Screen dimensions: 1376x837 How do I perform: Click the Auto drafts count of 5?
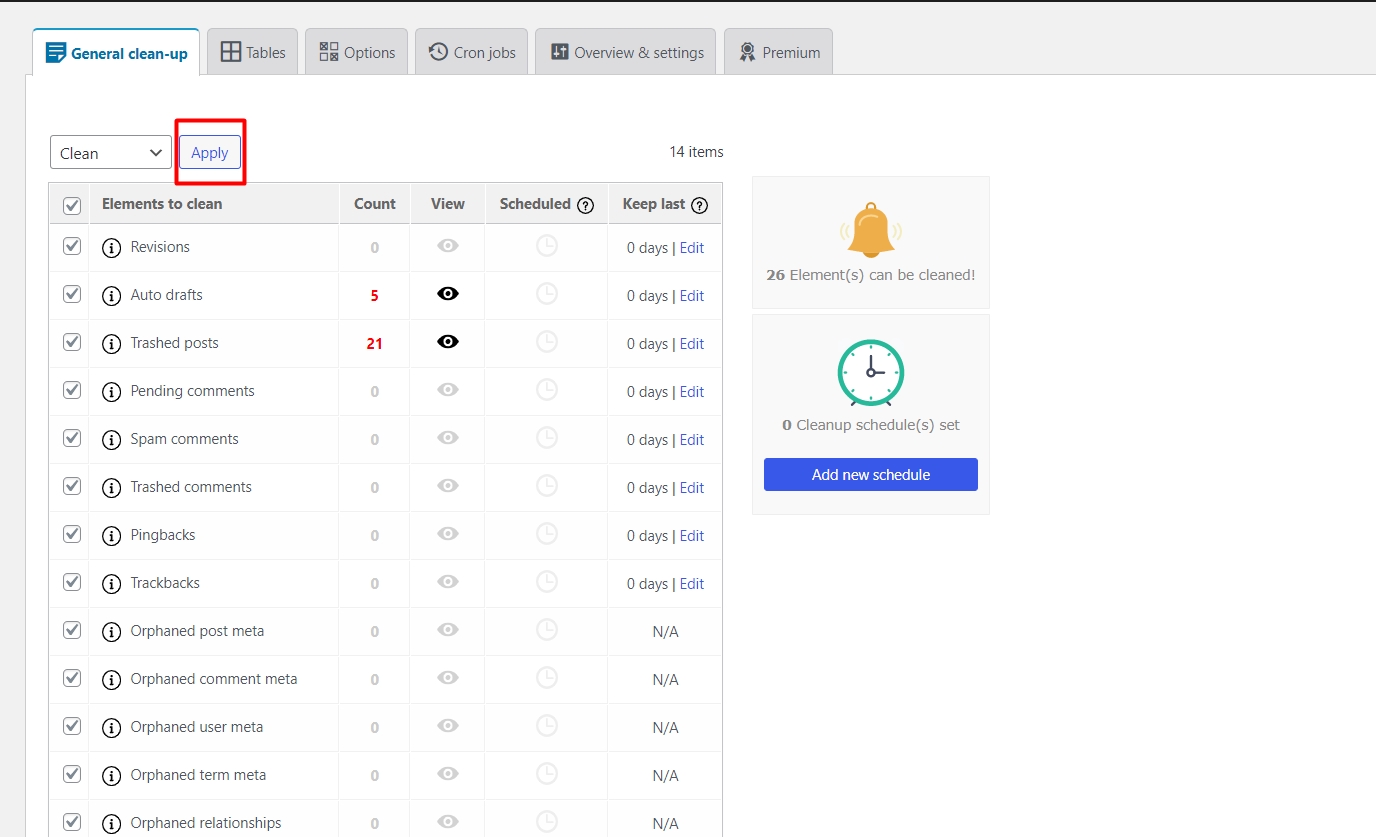375,296
